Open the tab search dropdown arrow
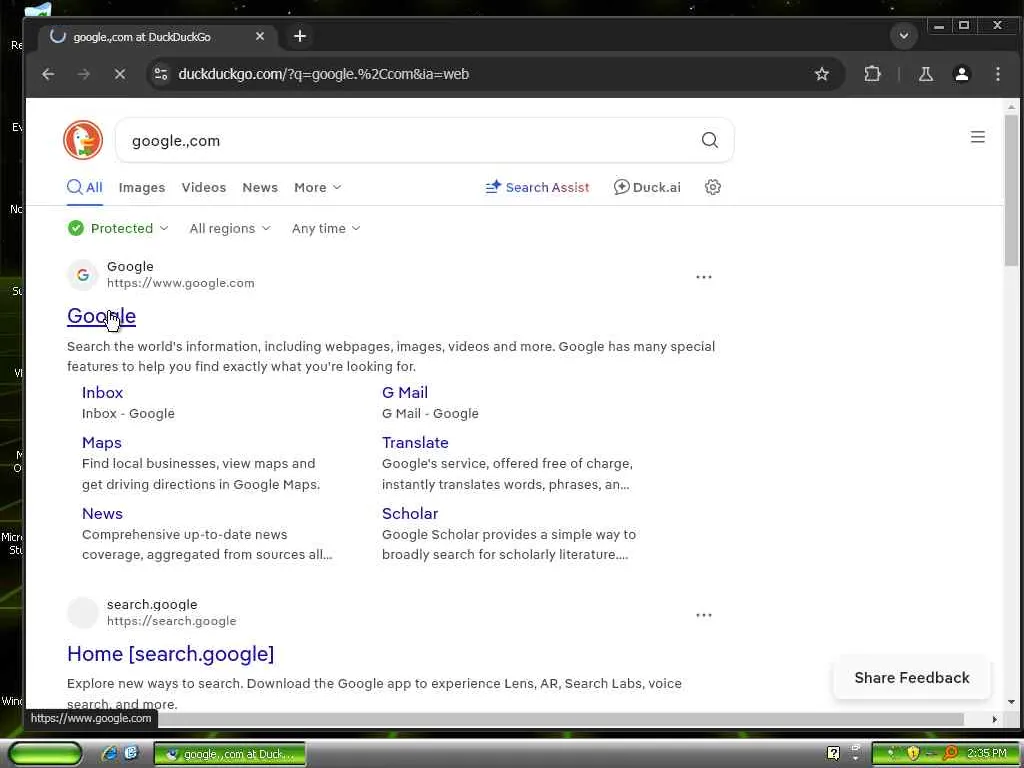This screenshot has width=1024, height=768. tap(904, 36)
